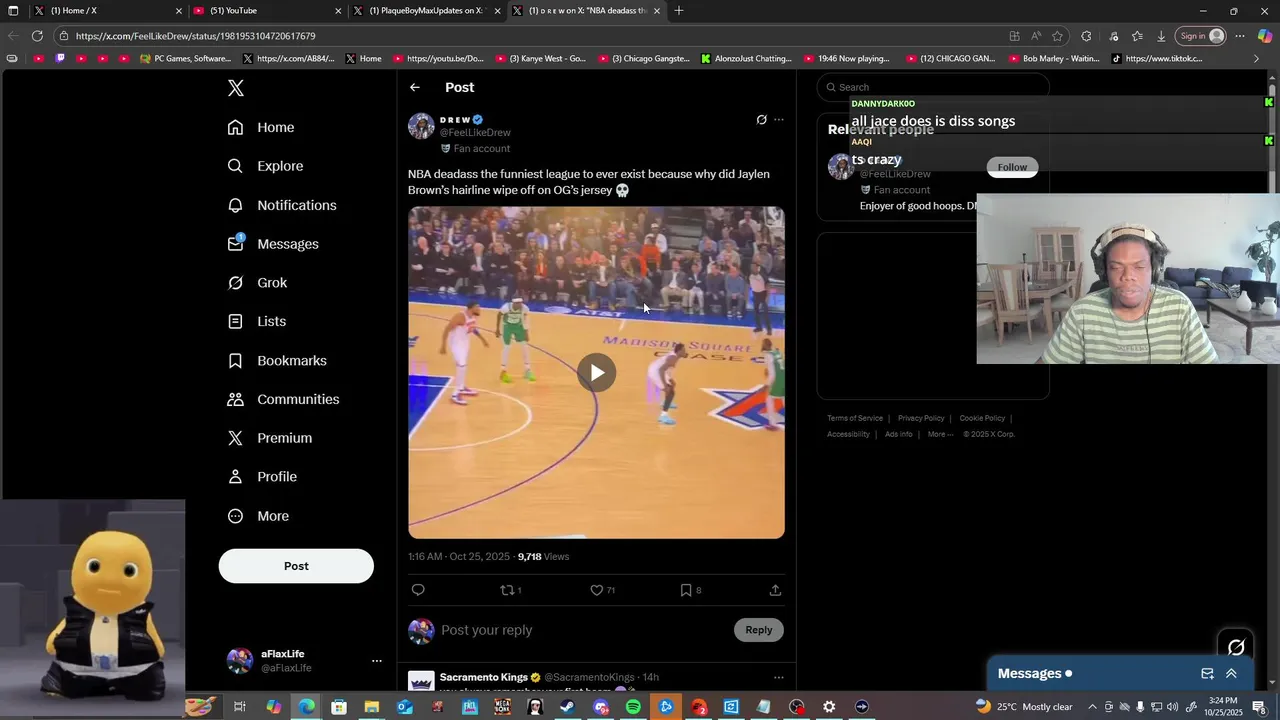Switch to the PlaqueBoyMaxUpdates tab
1280x720 pixels.
pyautogui.click(x=428, y=11)
